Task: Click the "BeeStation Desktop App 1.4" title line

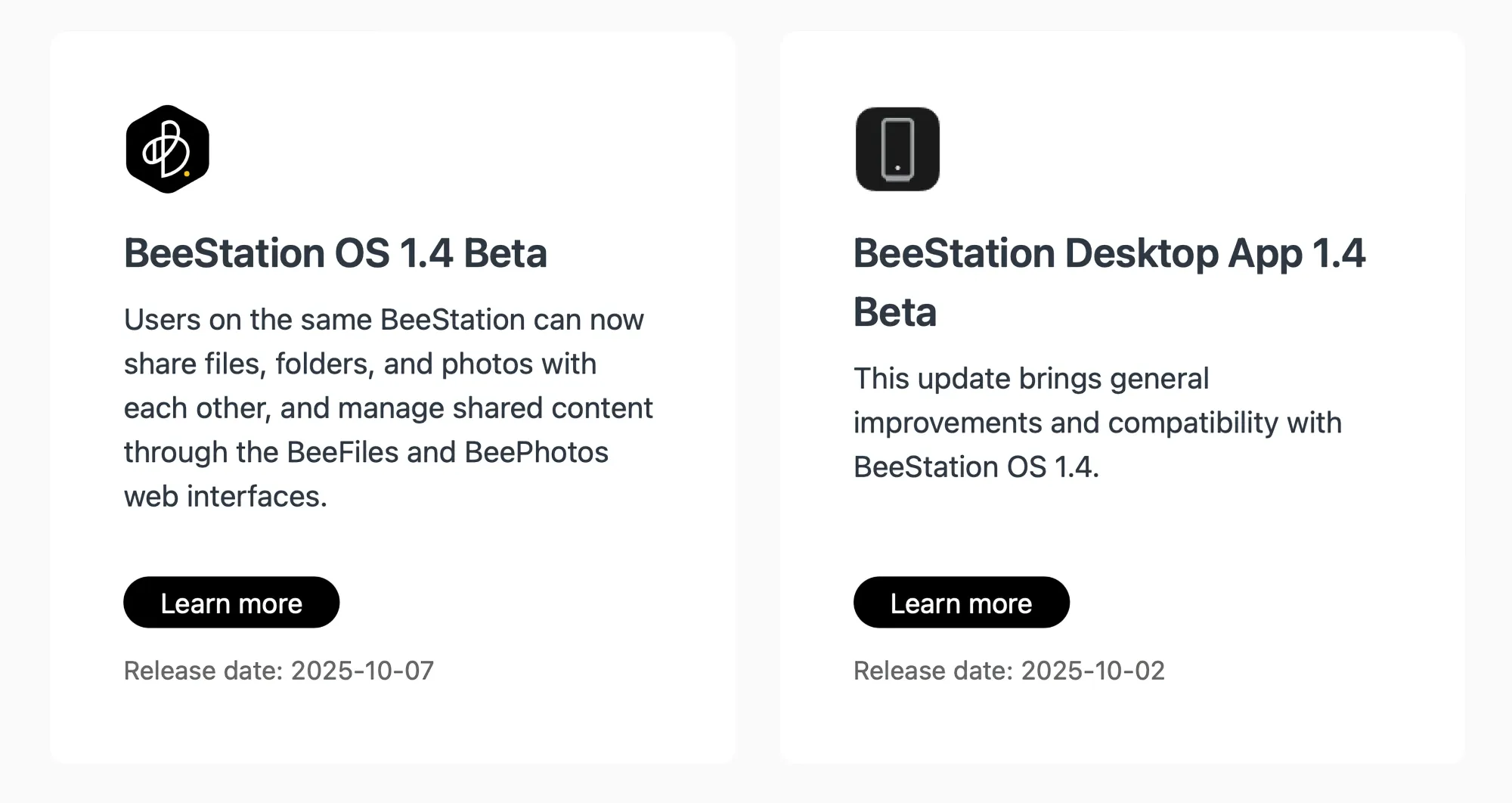Action: pos(1109,253)
